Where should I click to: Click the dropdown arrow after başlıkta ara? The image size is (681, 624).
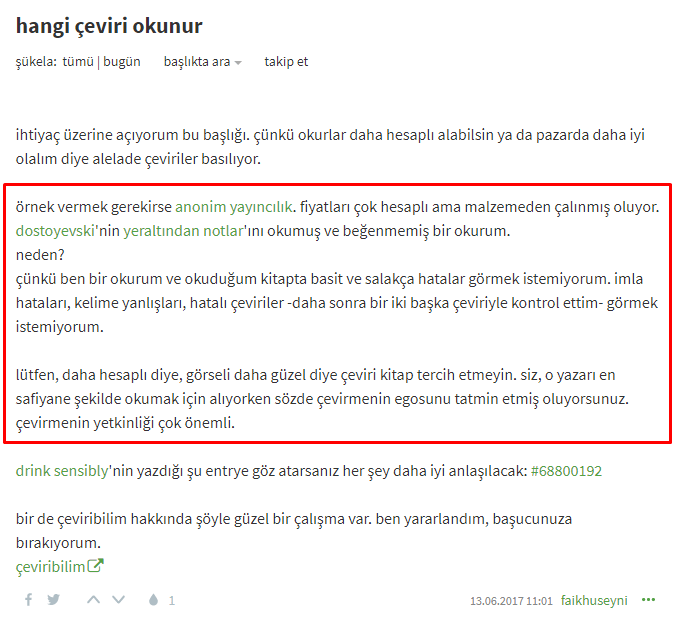pyautogui.click(x=238, y=63)
